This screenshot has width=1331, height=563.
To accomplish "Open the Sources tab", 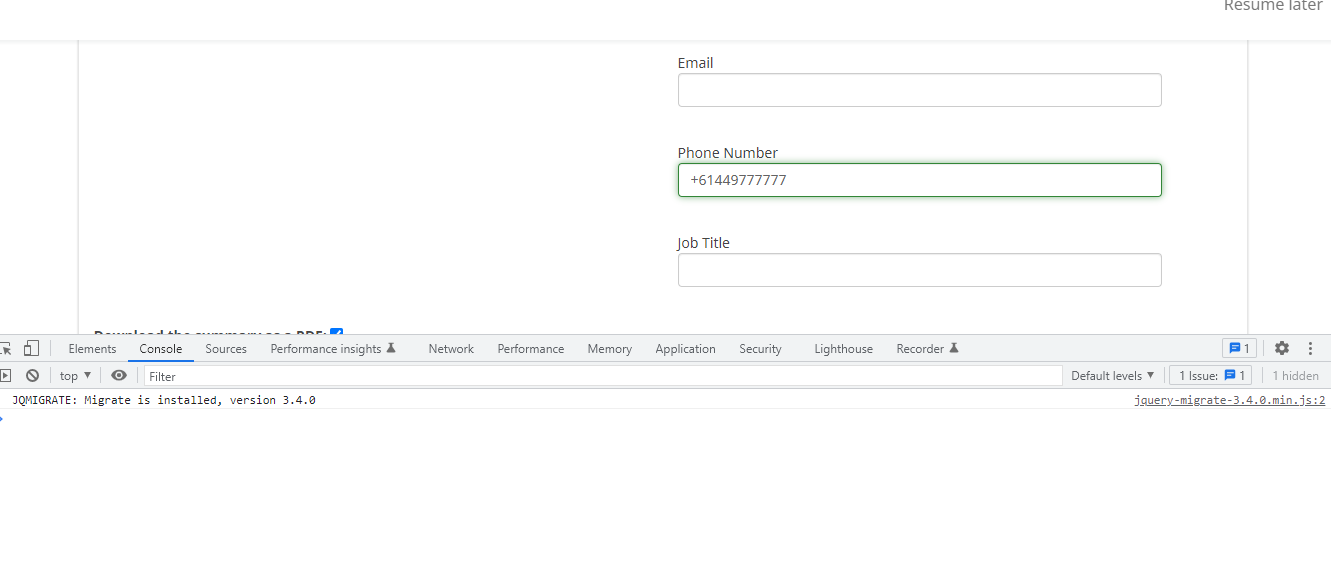I will click(226, 349).
